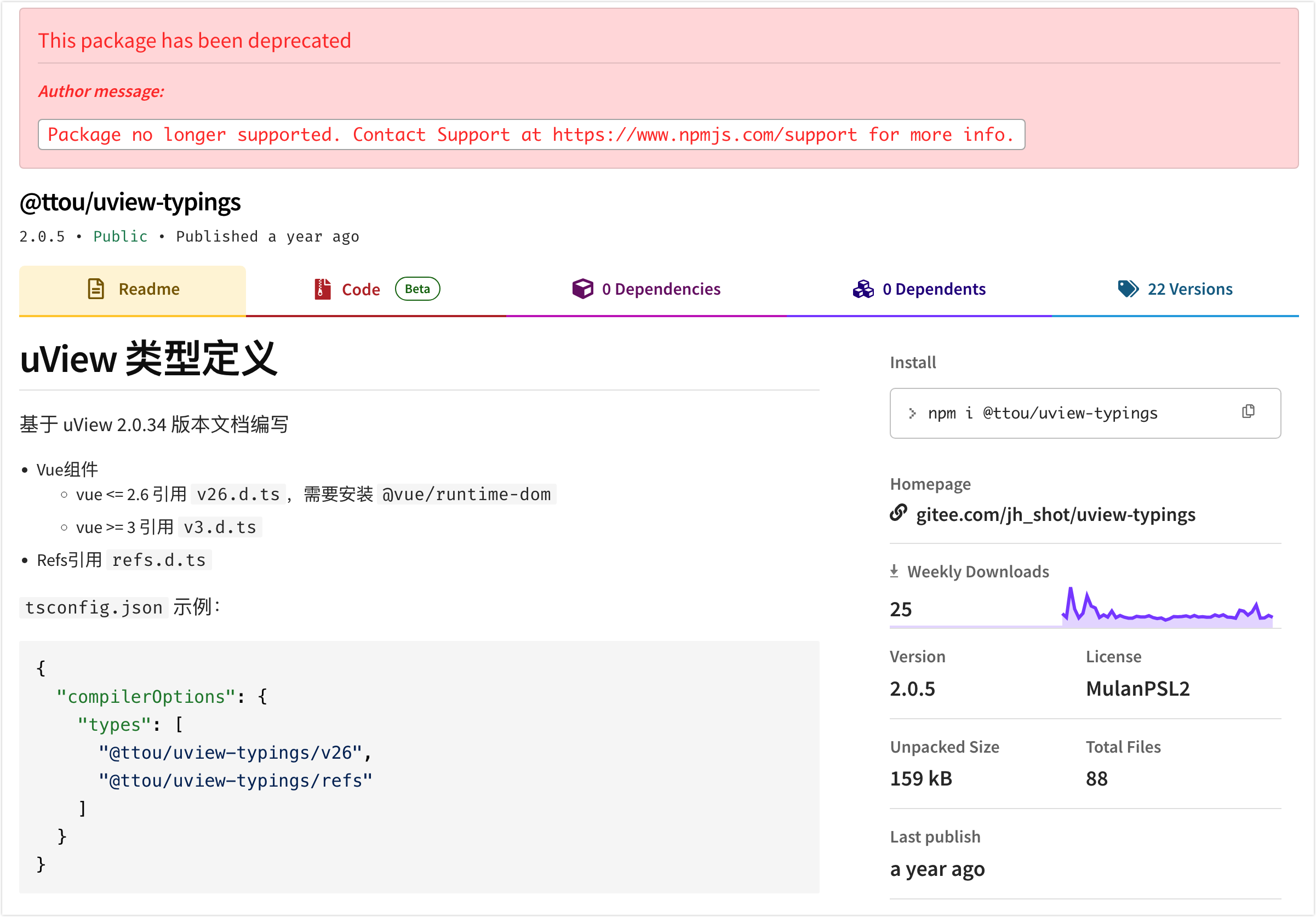Click the 'Vue组件' bullet item
This screenshot has height=917, width=1316.
click(x=67, y=469)
